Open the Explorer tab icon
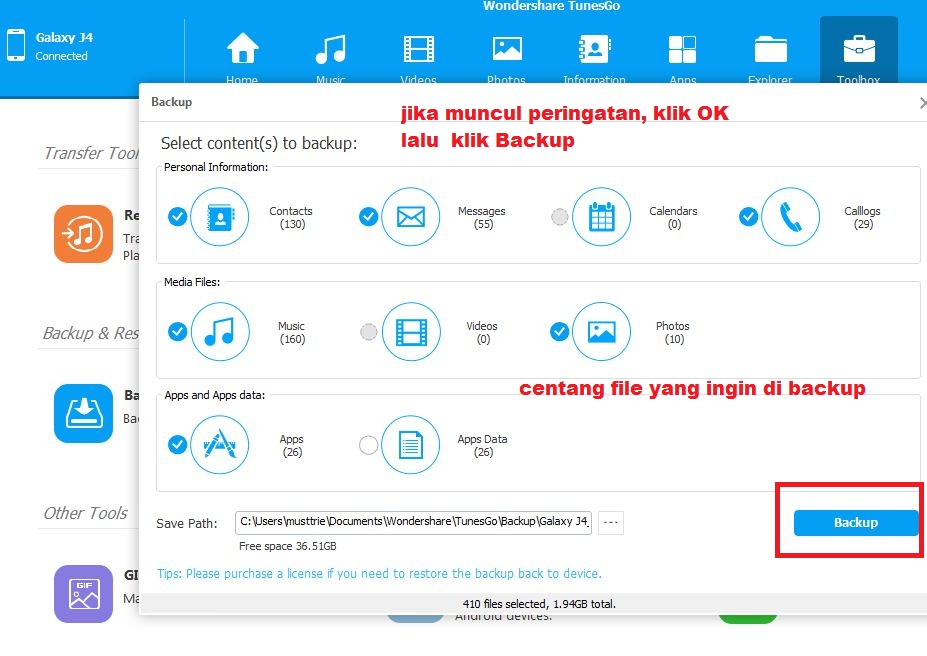927x656 pixels. click(x=770, y=49)
